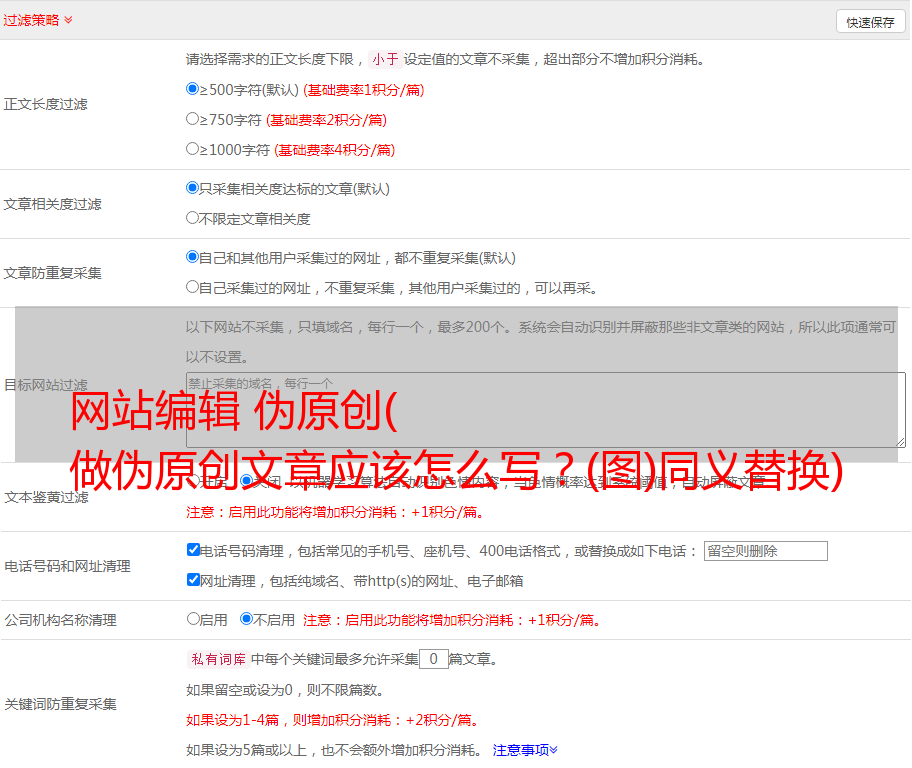Viewport: 912px width, 768px height.
Task: Click the 快速保存 button
Action: point(870,22)
